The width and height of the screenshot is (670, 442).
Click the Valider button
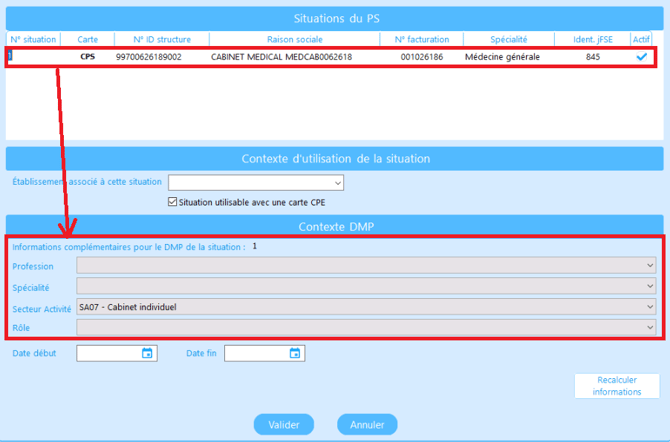[x=284, y=425]
